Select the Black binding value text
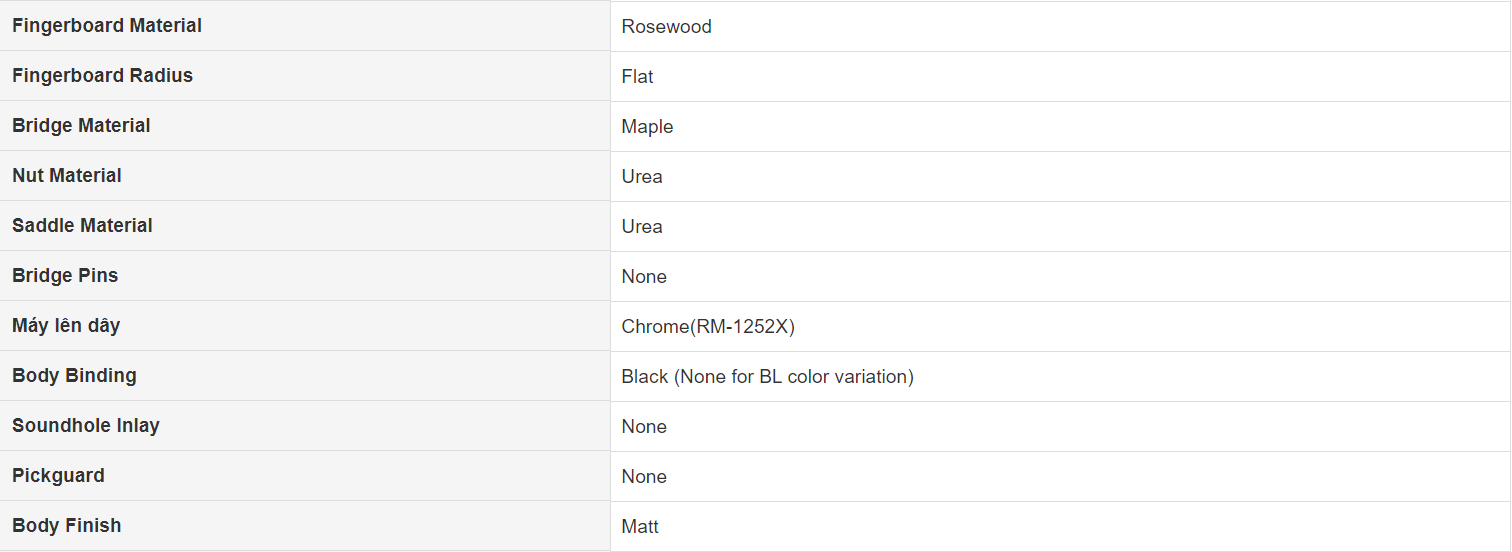 [767, 377]
